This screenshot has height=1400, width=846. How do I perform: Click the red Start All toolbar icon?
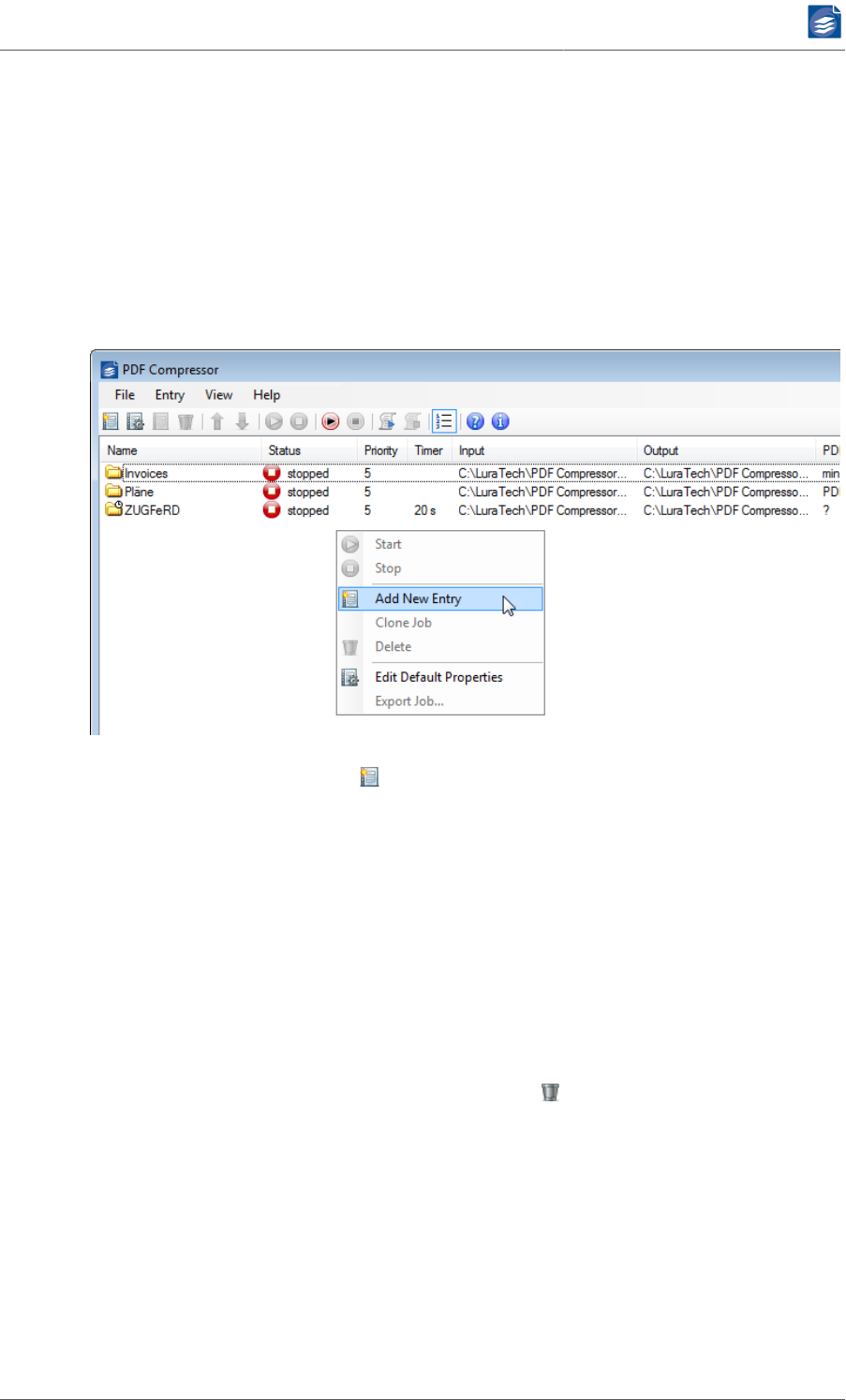coord(331,421)
